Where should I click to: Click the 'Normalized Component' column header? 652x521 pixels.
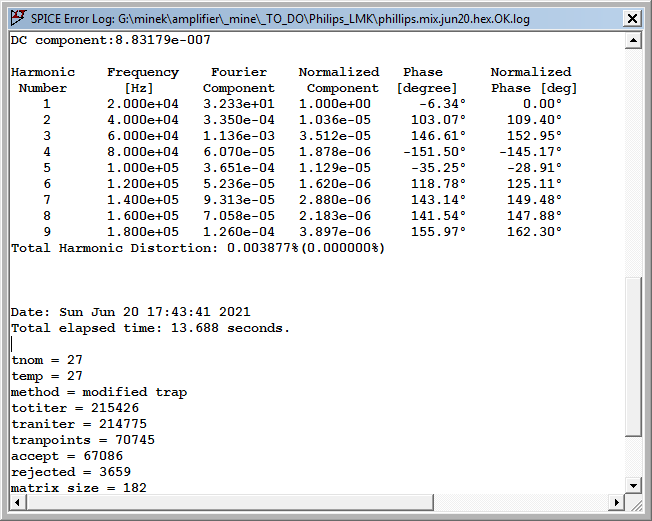coord(339,80)
